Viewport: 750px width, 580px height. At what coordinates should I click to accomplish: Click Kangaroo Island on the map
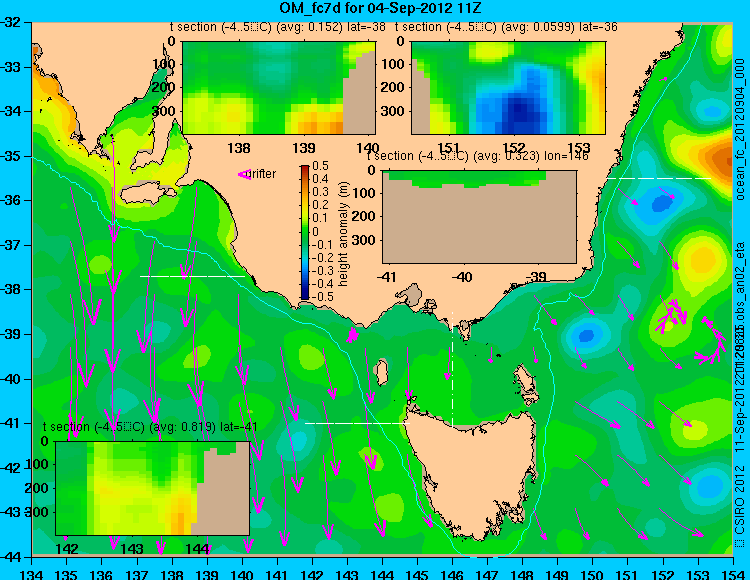click(x=147, y=195)
